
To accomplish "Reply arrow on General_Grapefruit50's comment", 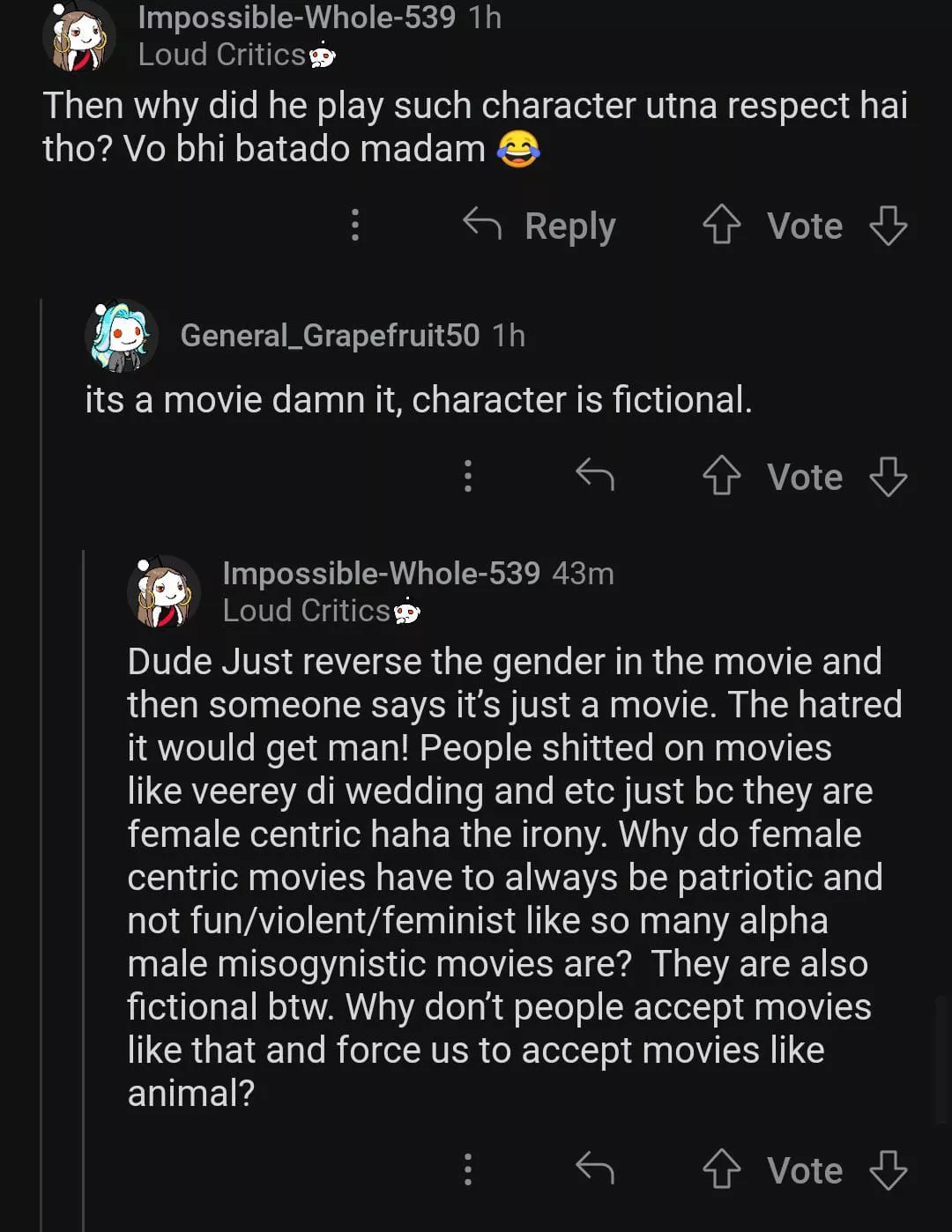I will pos(595,476).
